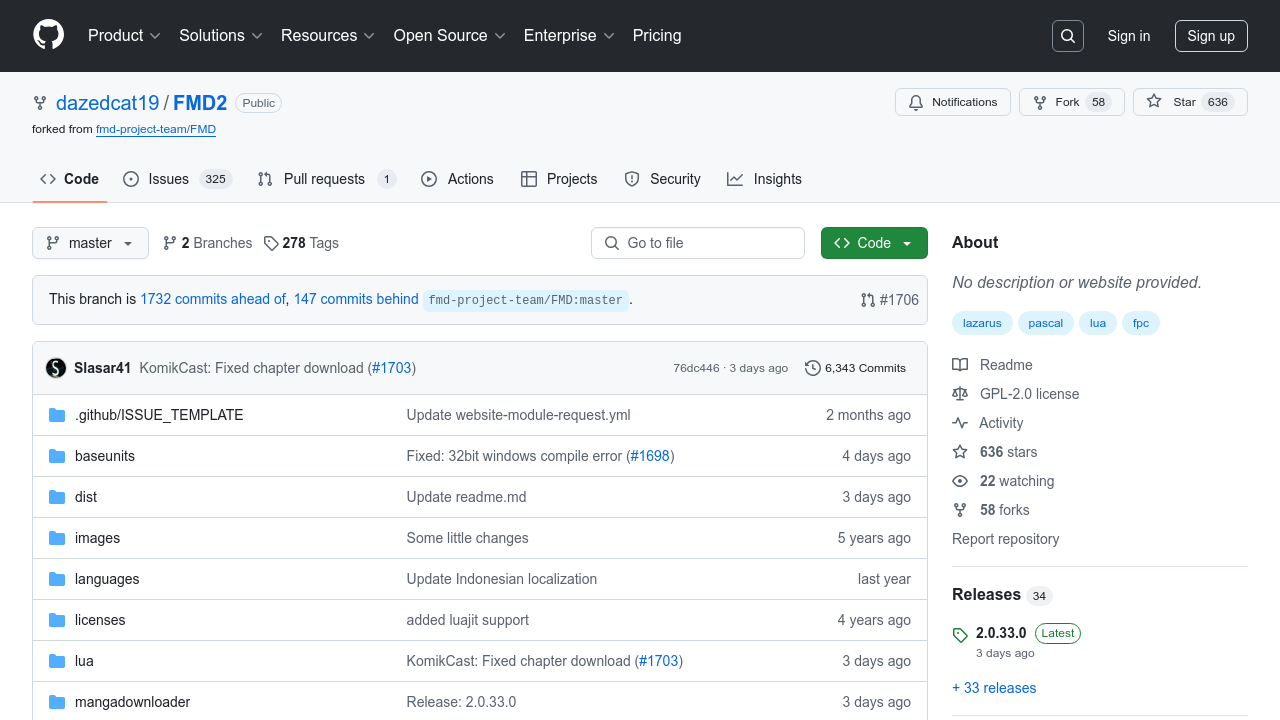Open the + 33 releases link
This screenshot has width=1280, height=720.
point(994,688)
